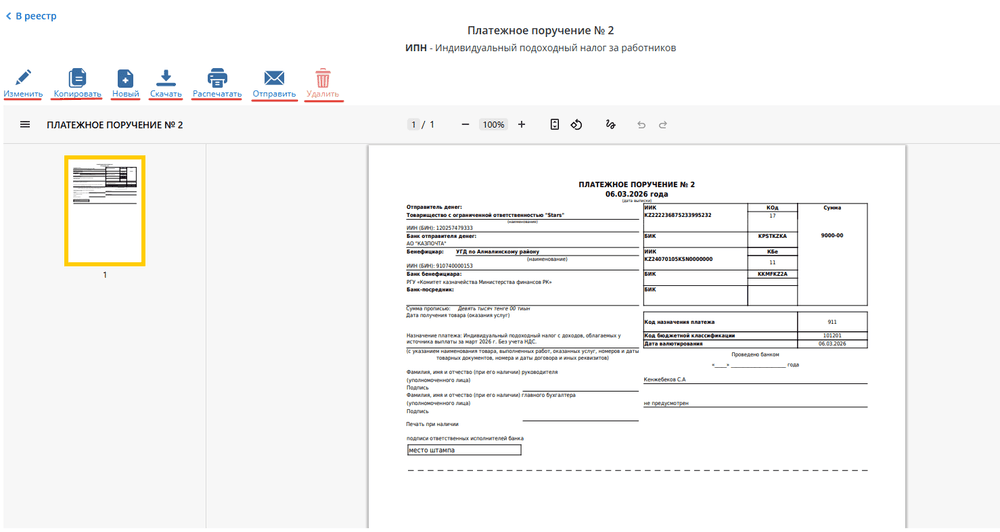Create new document with Новый icon
The height and width of the screenshot is (532, 1000).
125,78
